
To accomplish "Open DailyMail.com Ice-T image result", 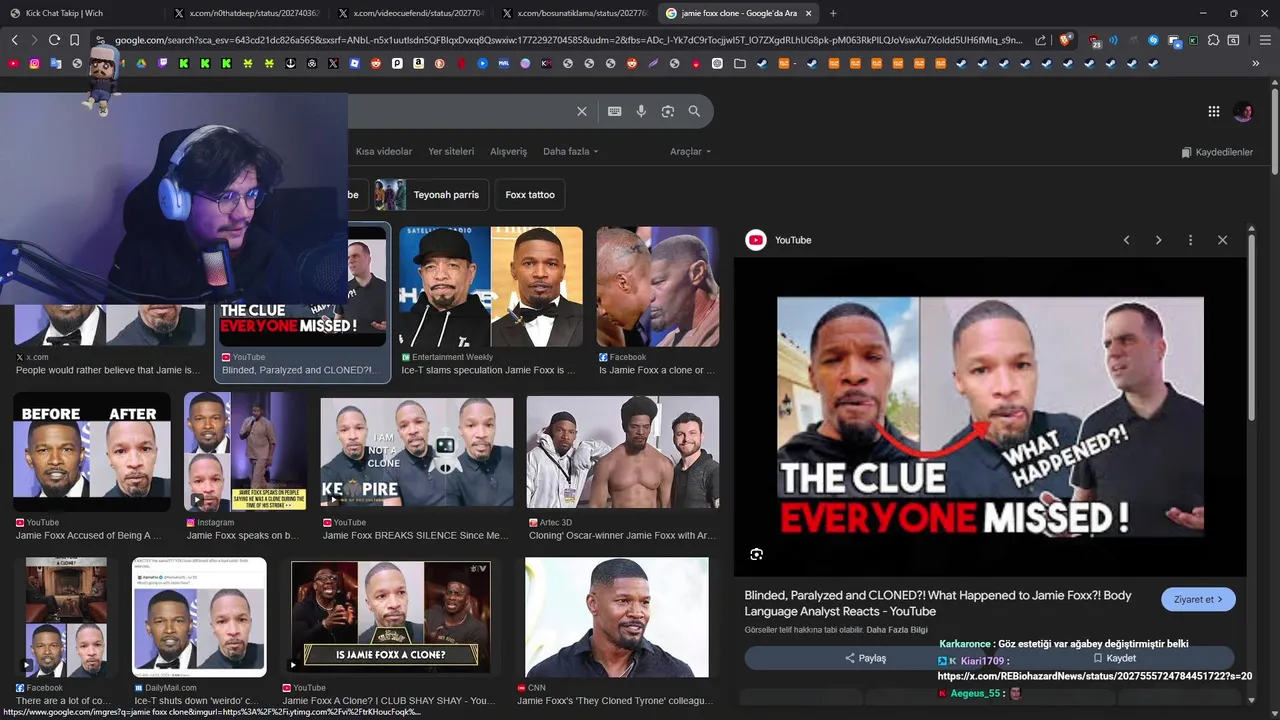I will 200,617.
